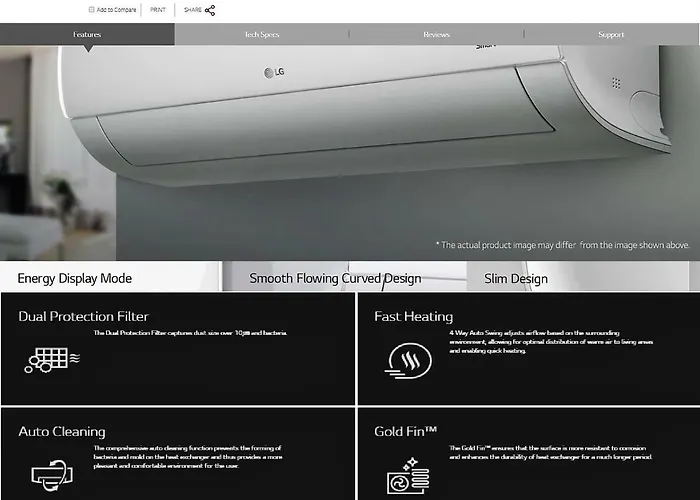Click the Auto Cleaning heading
The image size is (700, 500).
click(x=61, y=431)
